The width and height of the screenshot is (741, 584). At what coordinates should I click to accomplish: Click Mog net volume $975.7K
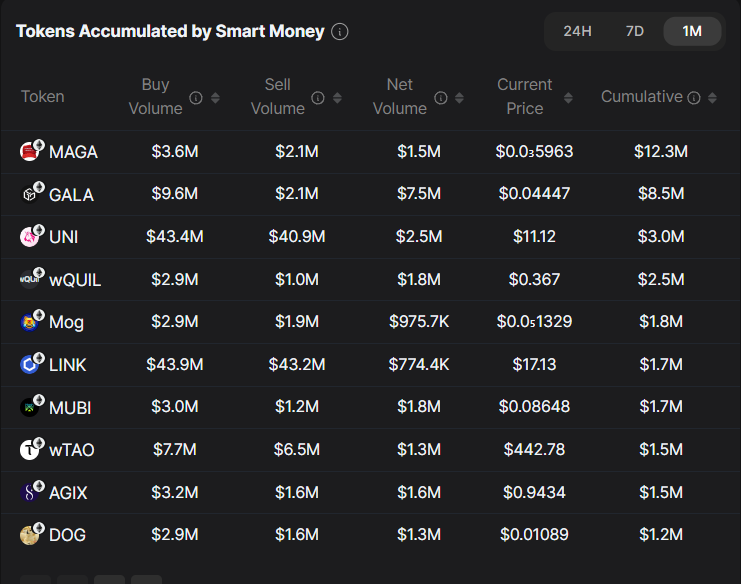tap(419, 321)
